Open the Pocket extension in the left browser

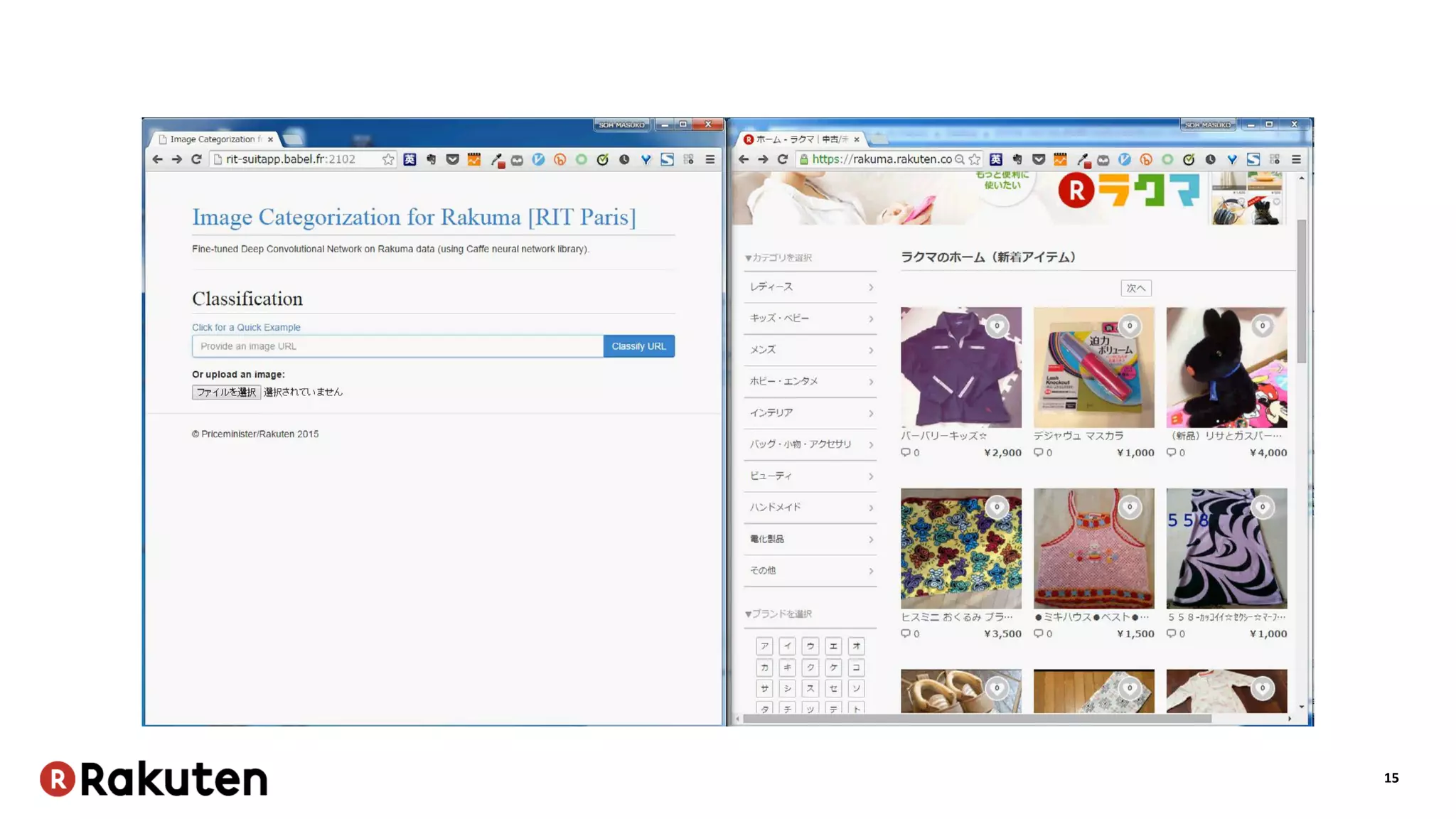click(452, 159)
